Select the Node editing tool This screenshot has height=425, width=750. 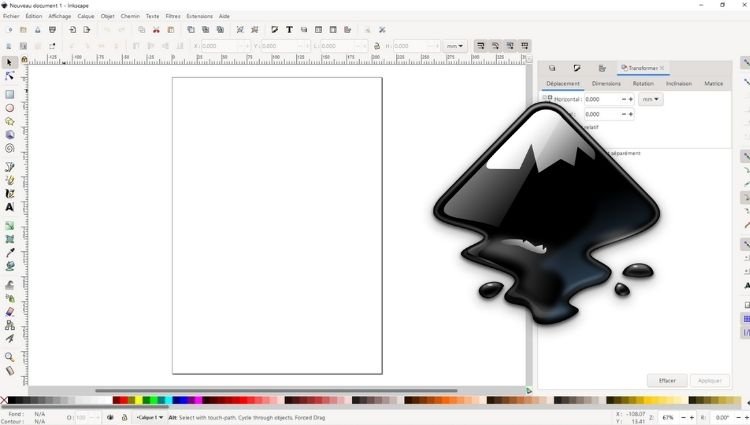pyautogui.click(x=9, y=76)
